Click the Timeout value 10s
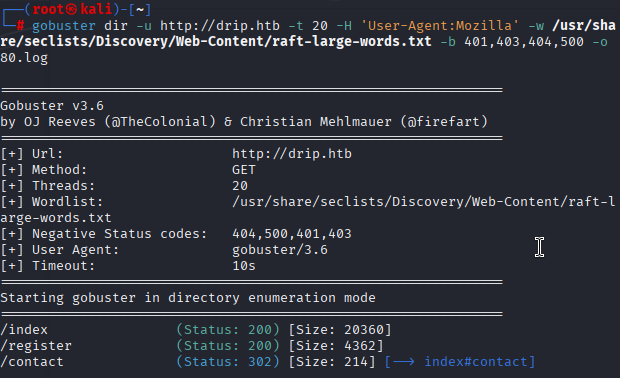The image size is (620, 378). [x=244, y=266]
